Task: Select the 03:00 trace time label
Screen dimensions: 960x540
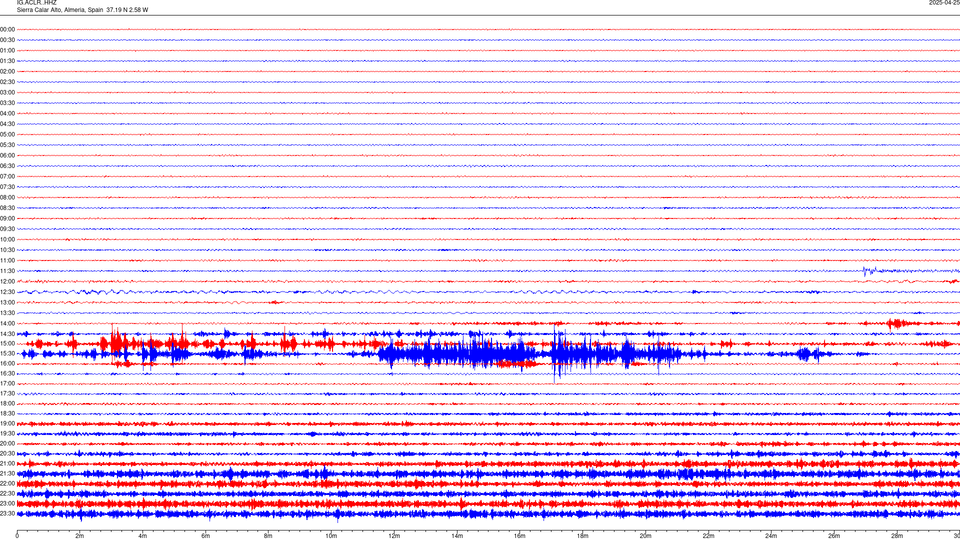Action: (7, 93)
